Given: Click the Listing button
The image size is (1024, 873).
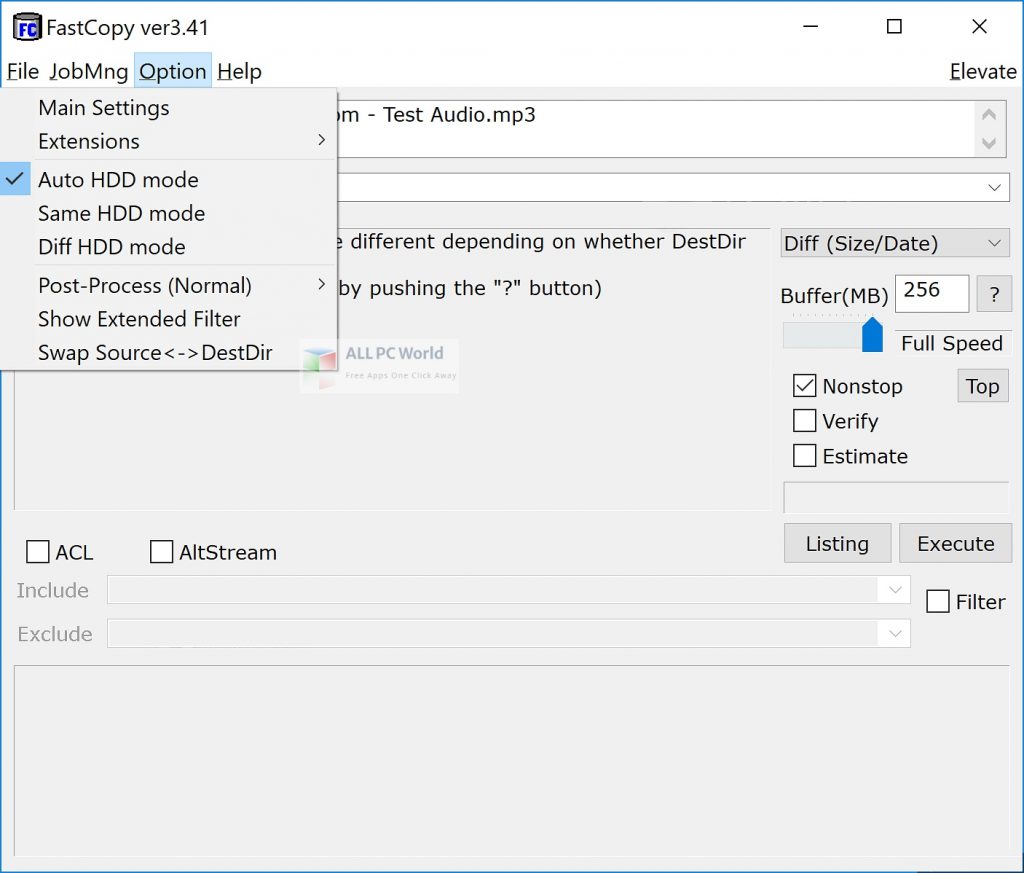Looking at the screenshot, I should 837,543.
